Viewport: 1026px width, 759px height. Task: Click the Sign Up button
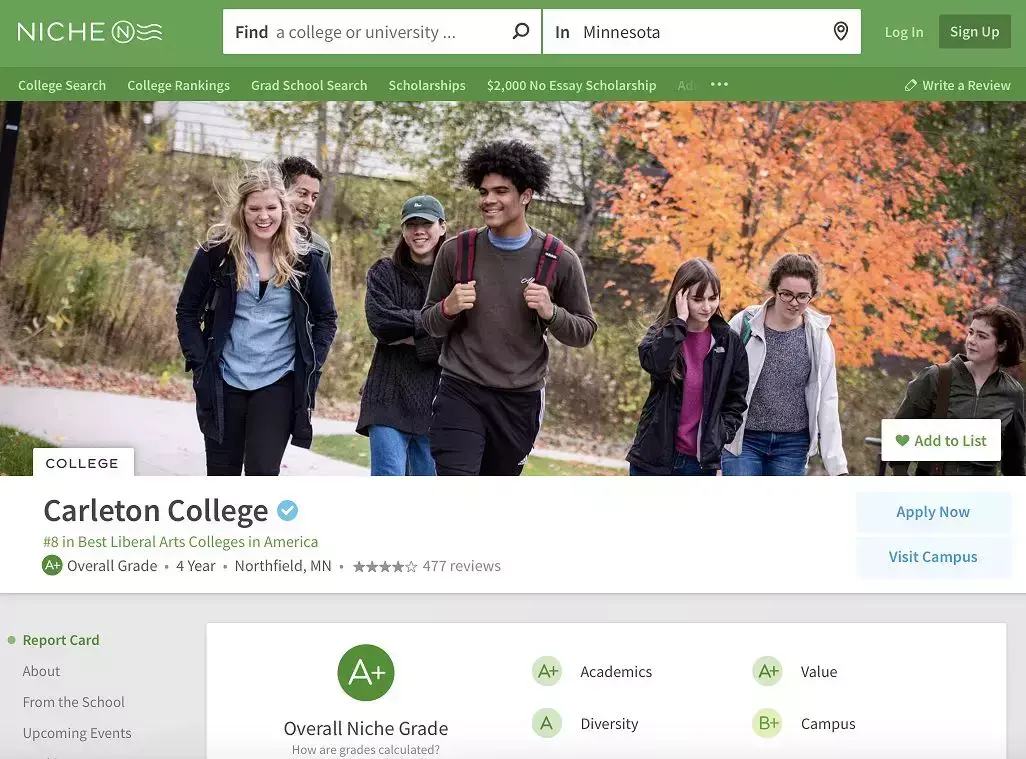click(974, 31)
